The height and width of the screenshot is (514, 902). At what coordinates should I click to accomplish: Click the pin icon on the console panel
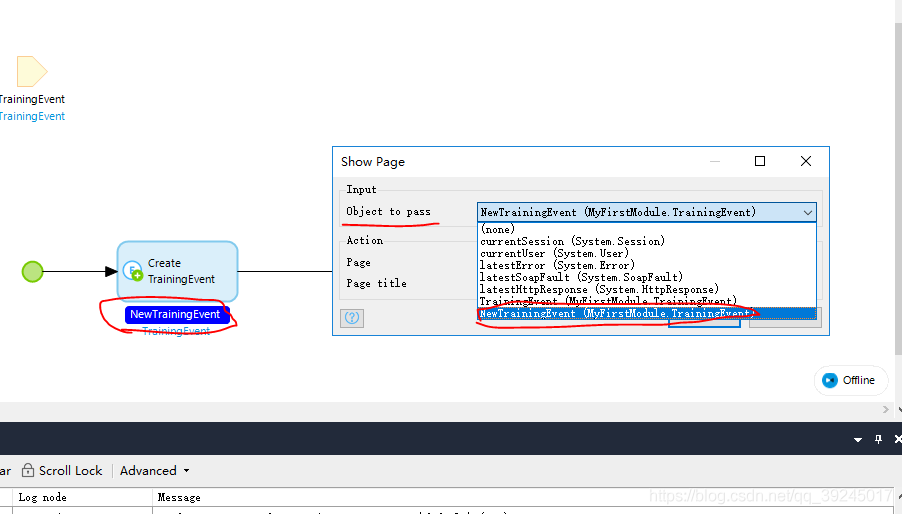[x=878, y=439]
